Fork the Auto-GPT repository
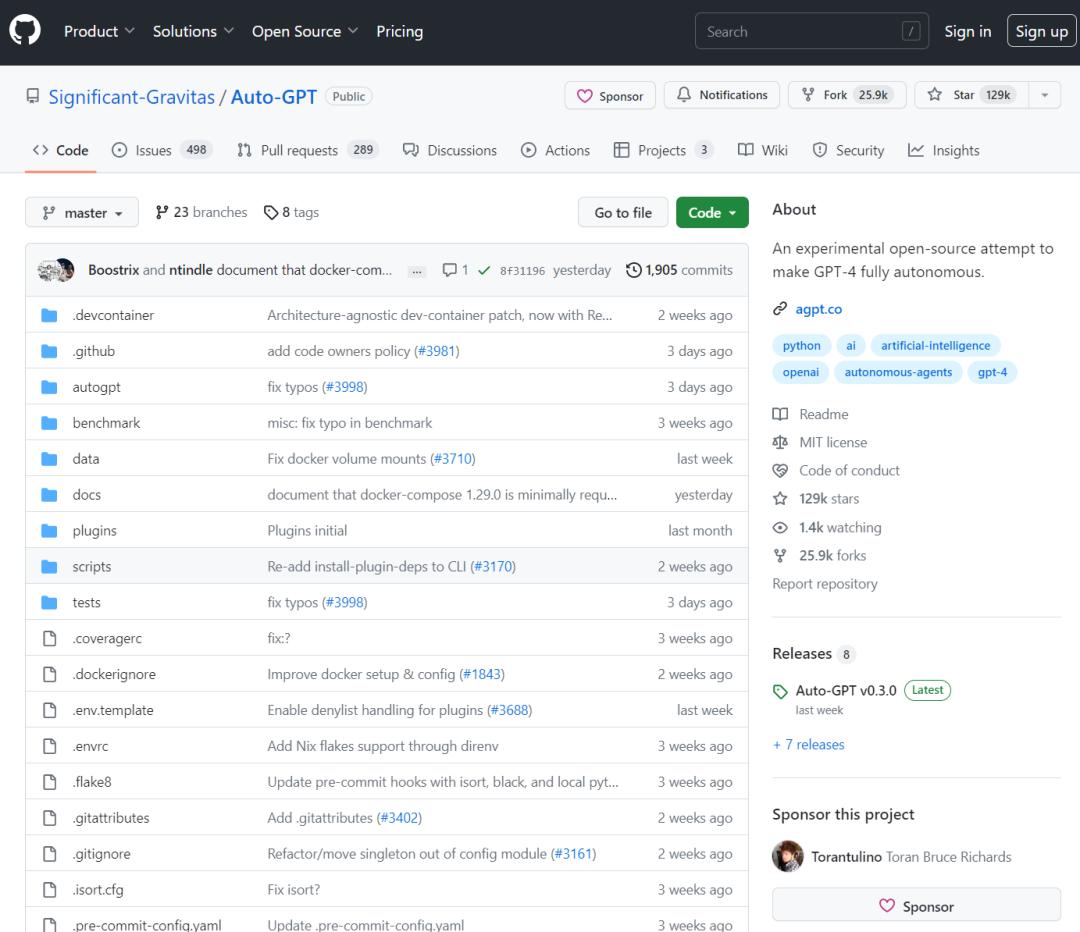The width and height of the screenshot is (1080, 932). (847, 96)
